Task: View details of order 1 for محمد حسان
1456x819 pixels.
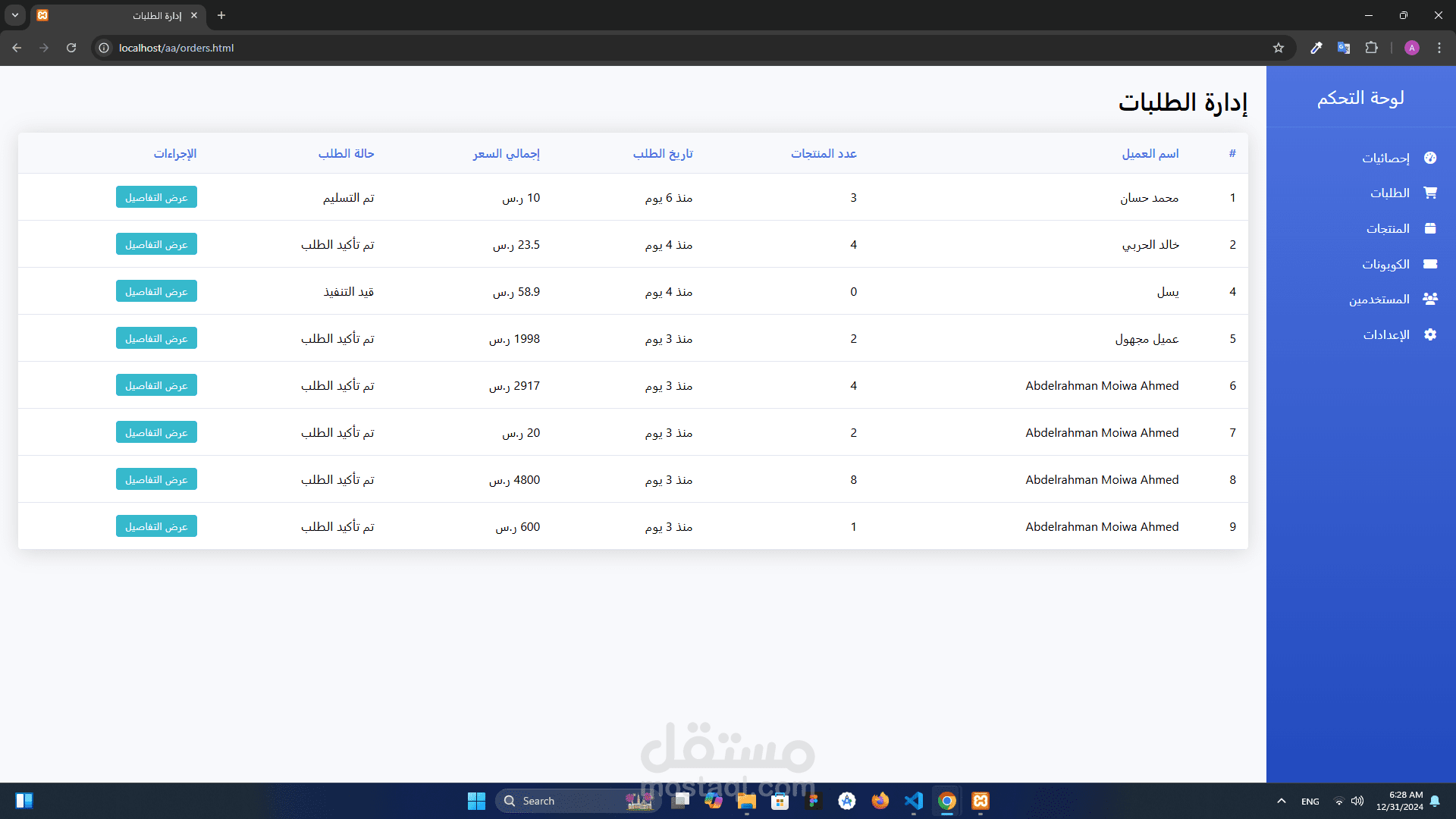Action: (156, 197)
